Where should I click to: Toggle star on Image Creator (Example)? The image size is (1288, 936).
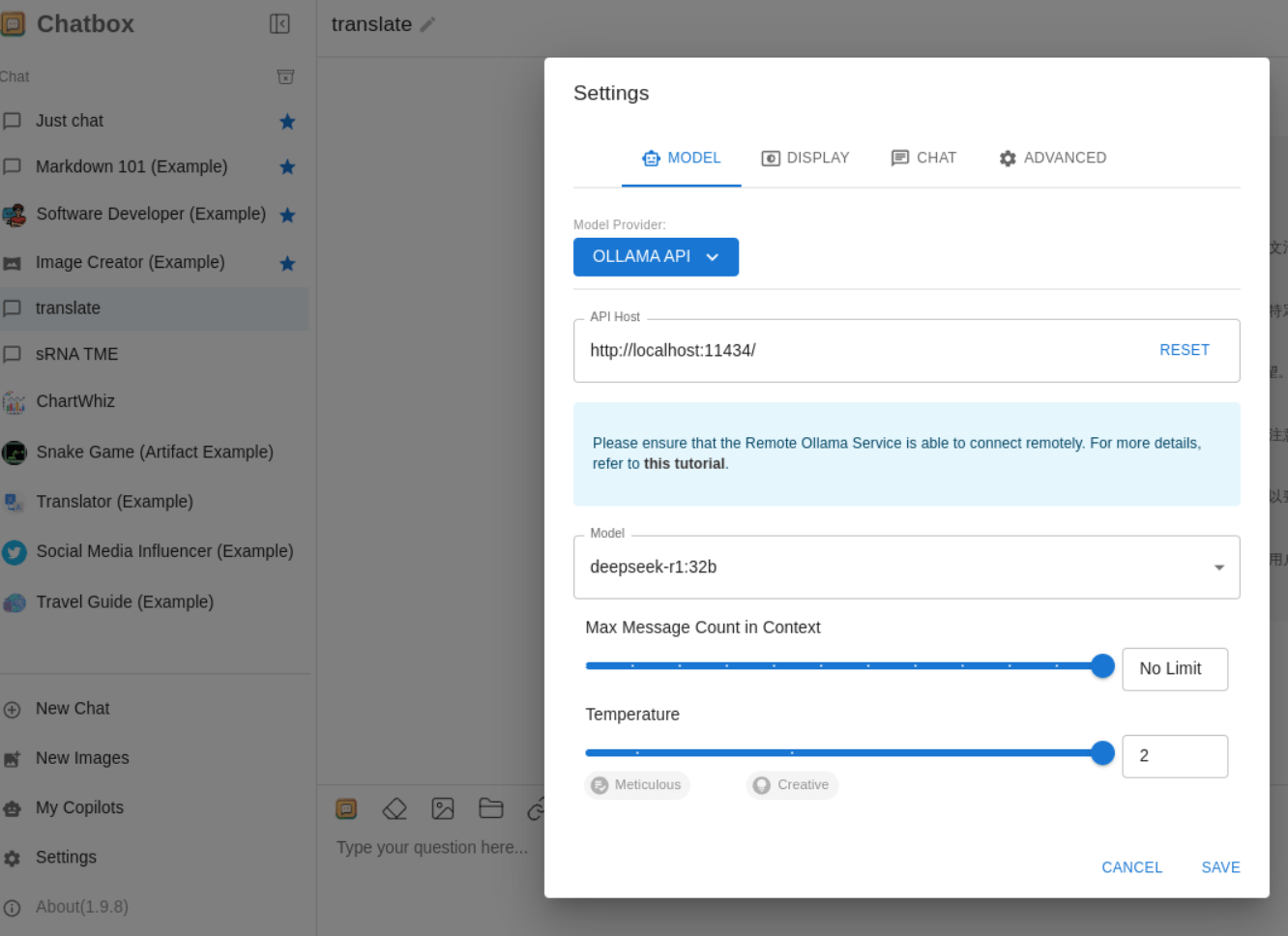point(287,263)
